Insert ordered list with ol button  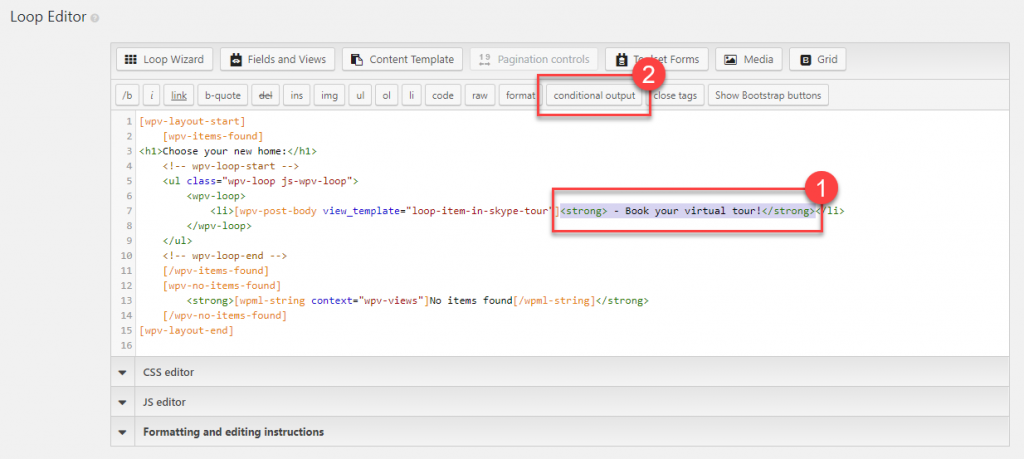[387, 95]
